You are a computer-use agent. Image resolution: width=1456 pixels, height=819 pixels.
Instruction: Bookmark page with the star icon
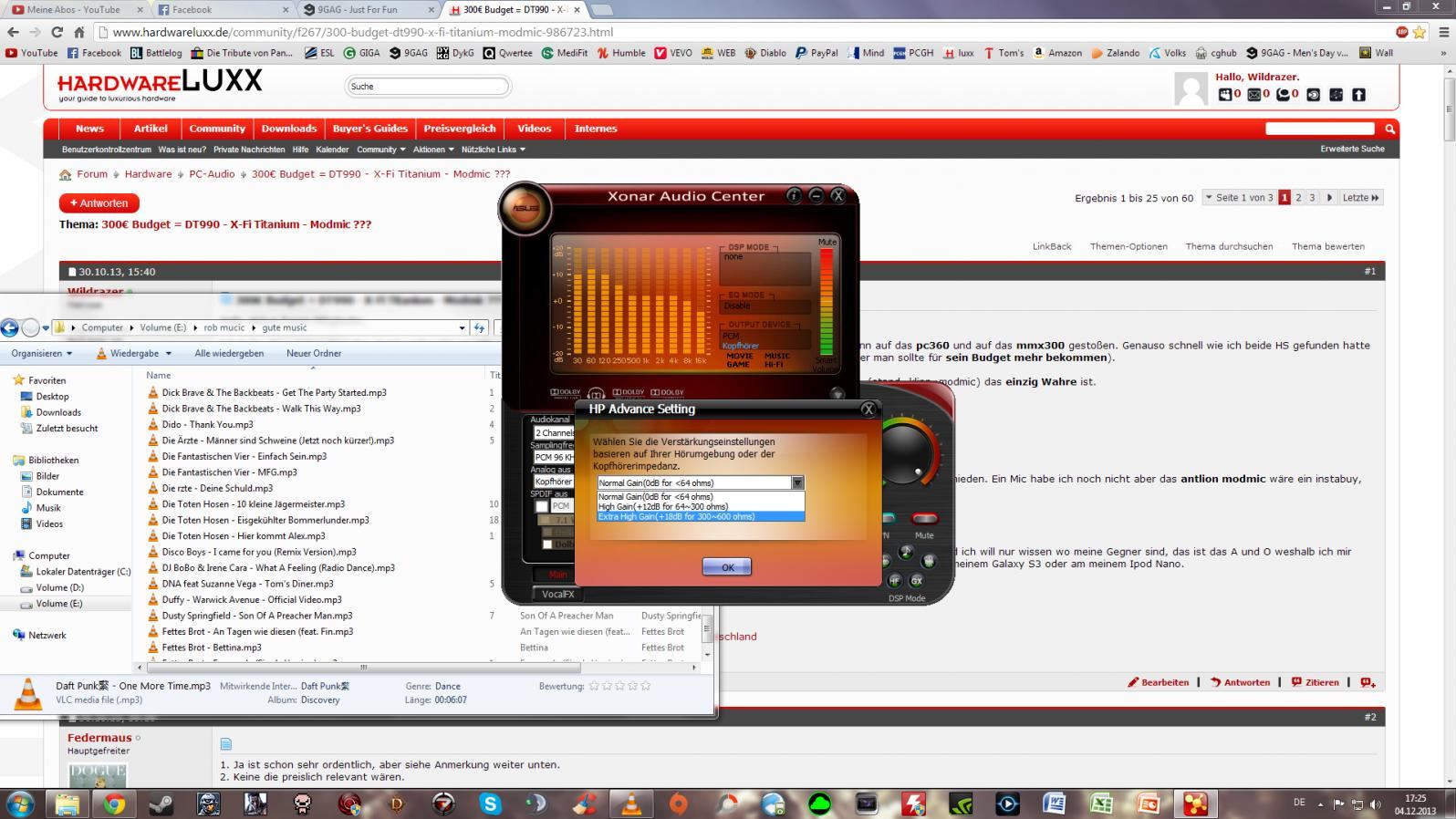[x=1420, y=32]
